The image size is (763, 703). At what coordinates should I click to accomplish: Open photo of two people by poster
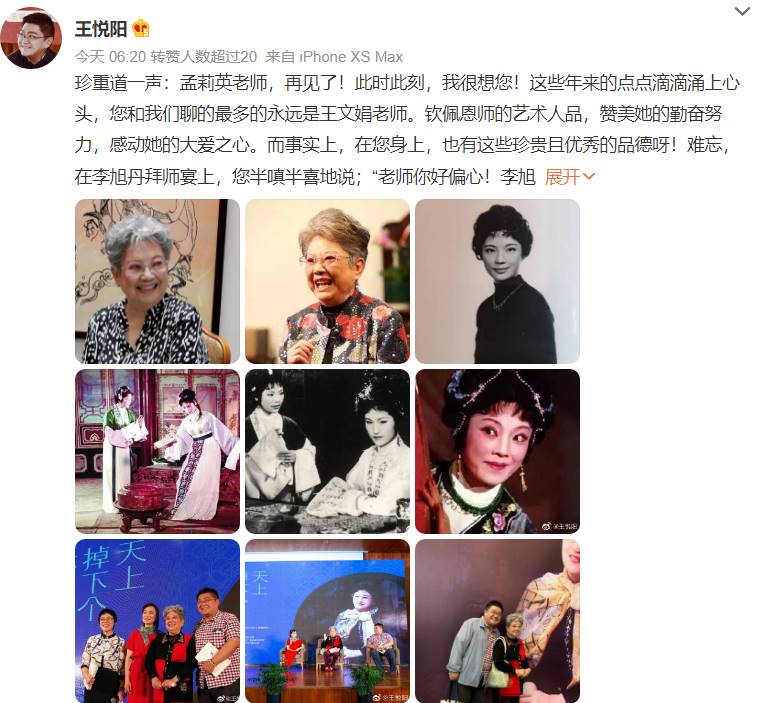point(497,621)
